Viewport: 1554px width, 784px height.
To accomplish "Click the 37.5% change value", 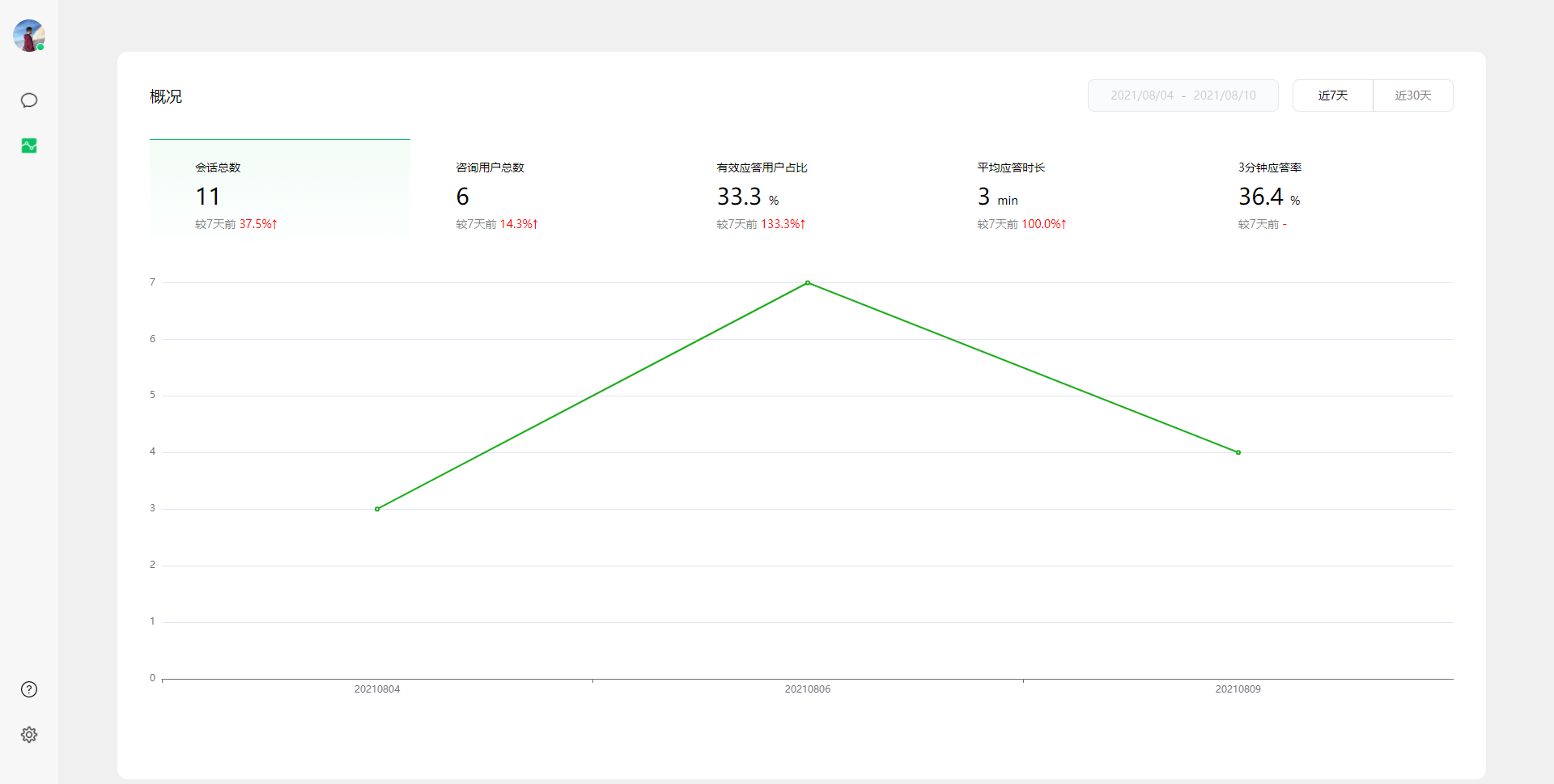I will [x=258, y=224].
